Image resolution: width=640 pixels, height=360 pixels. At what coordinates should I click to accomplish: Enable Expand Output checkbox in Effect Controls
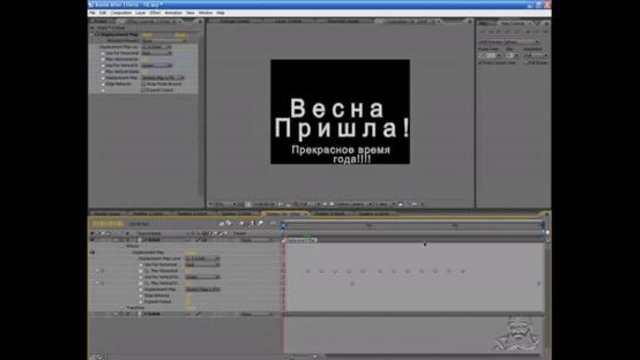click(143, 90)
